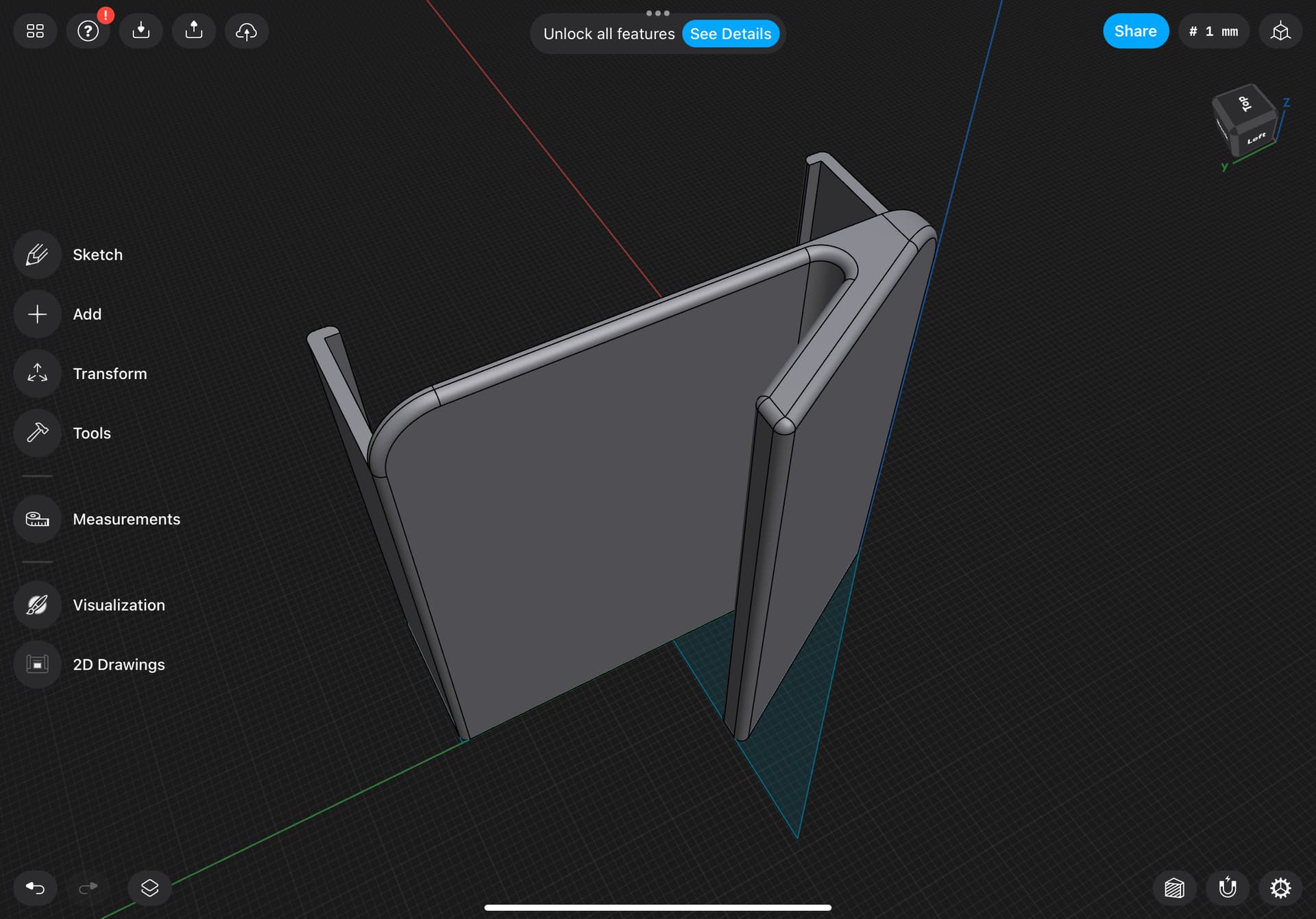Click the export share icon
1316x919 pixels.
193,31
